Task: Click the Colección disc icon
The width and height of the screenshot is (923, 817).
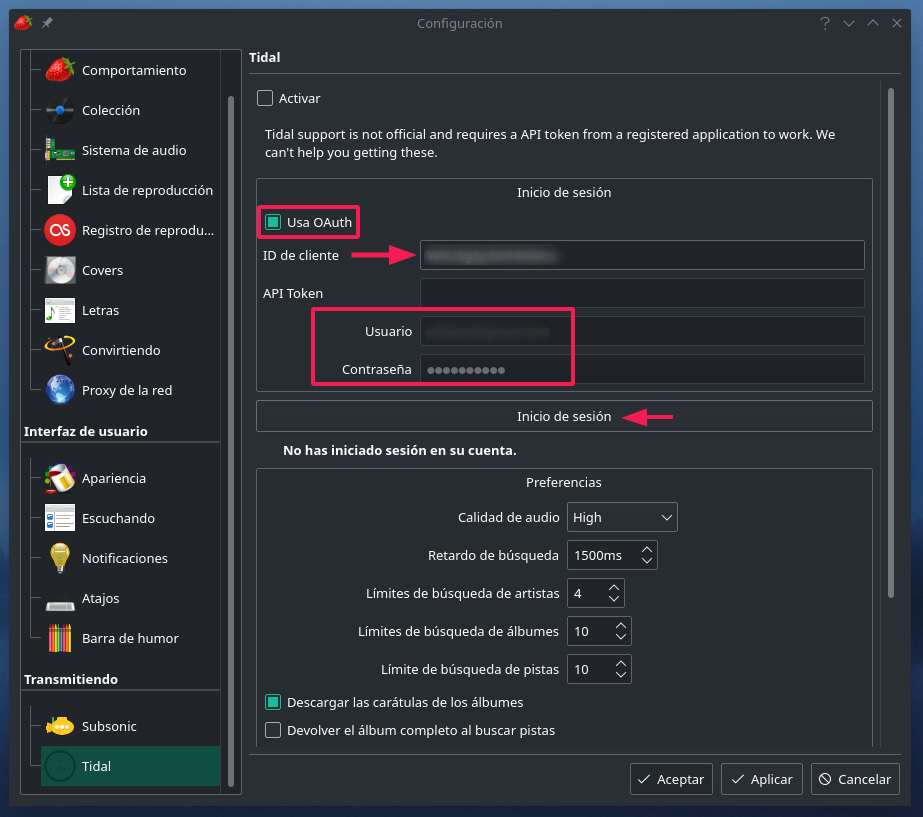Action: 60,110
